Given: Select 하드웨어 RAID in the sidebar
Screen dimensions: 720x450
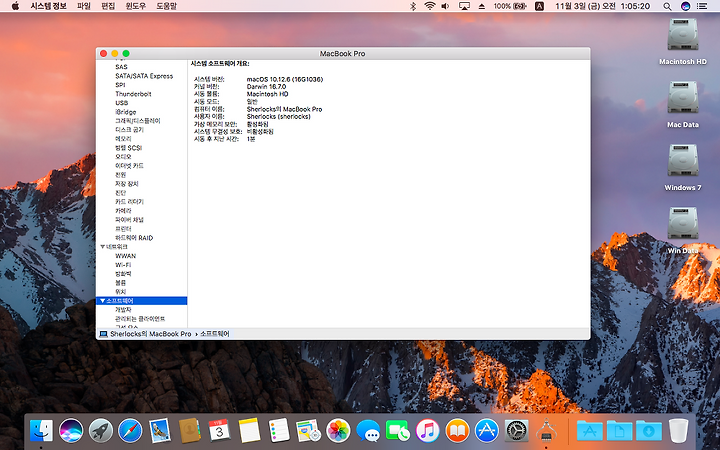Looking at the screenshot, I should tap(134, 238).
